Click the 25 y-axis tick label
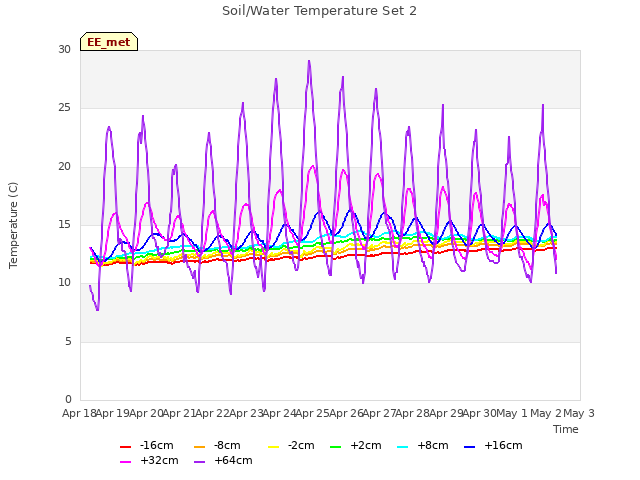This screenshot has width=640, height=480. click(x=64, y=108)
